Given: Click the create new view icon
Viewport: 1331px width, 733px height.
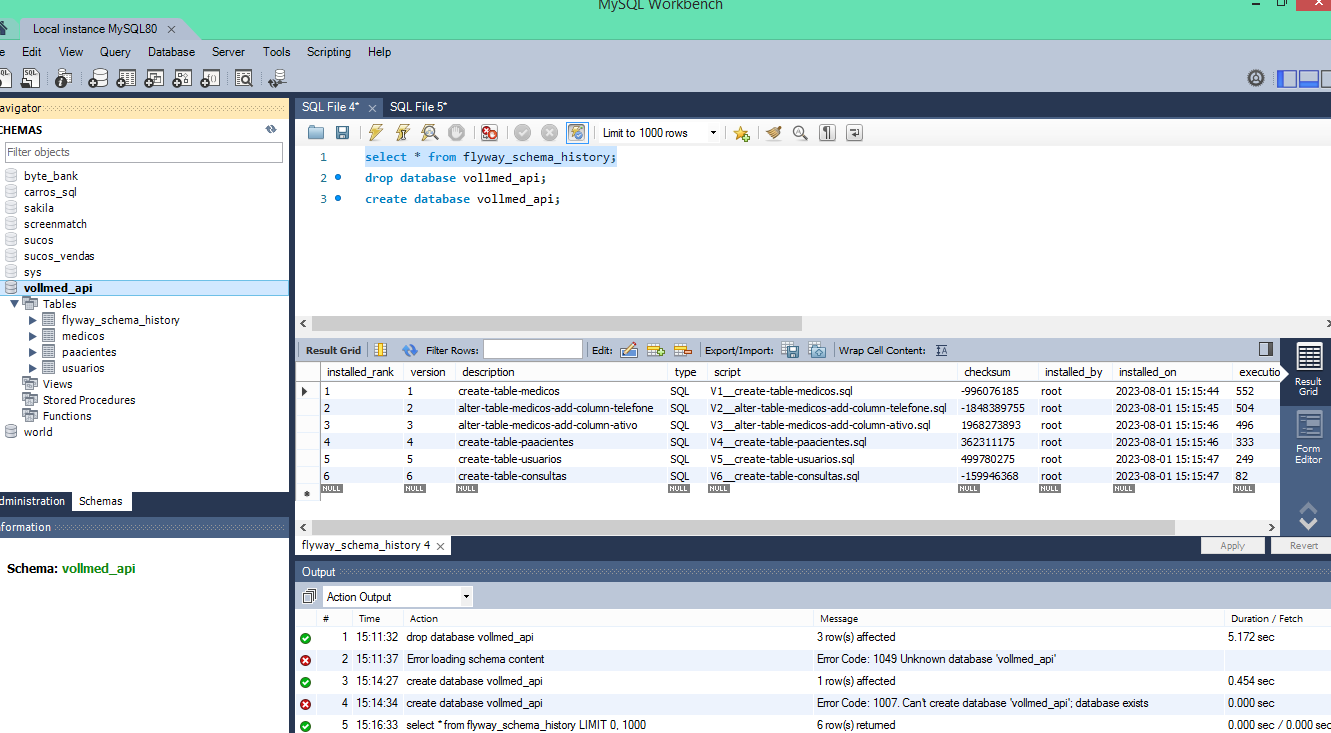Looking at the screenshot, I should [x=154, y=78].
